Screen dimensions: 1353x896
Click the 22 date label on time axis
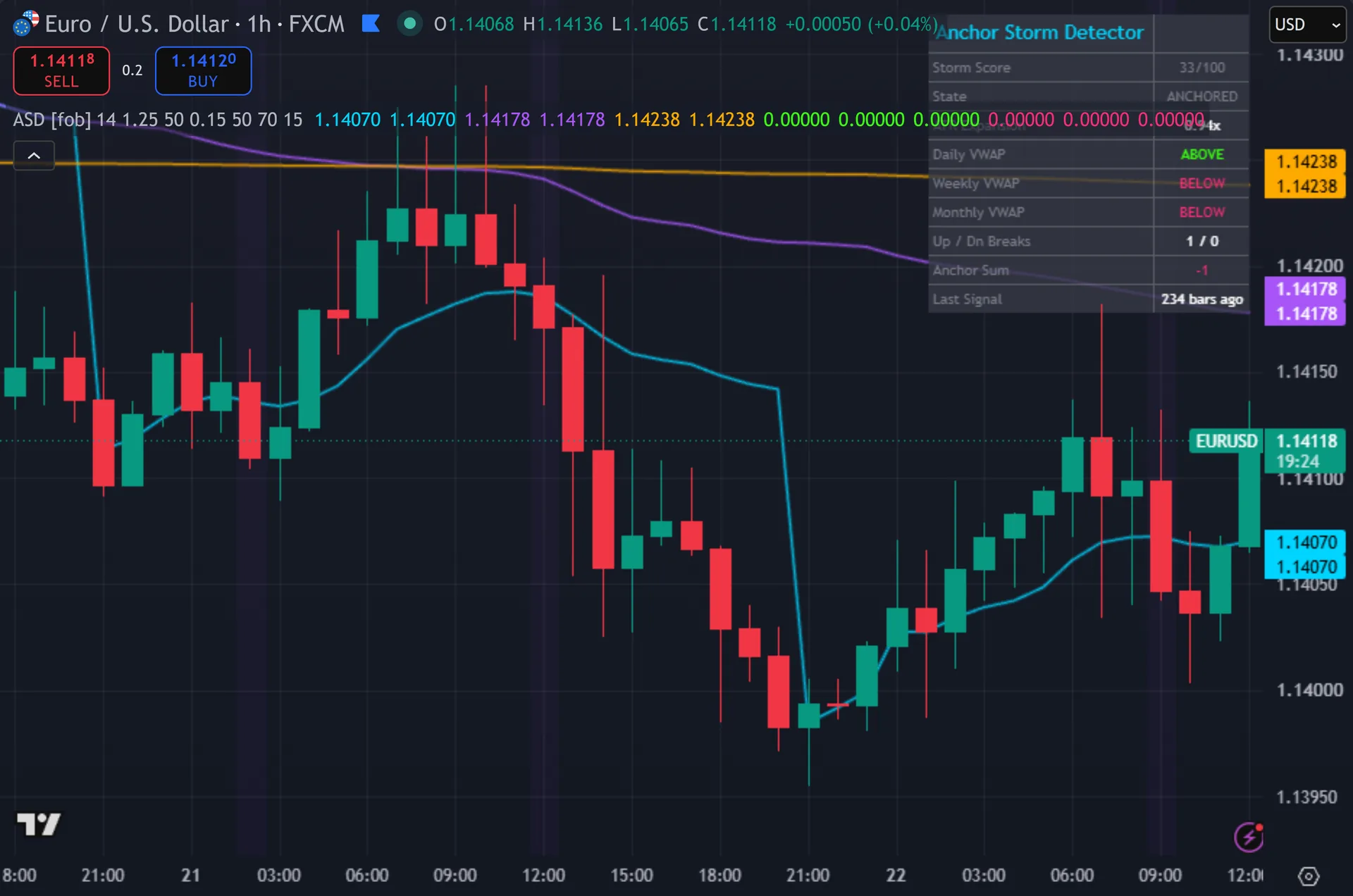(x=896, y=876)
